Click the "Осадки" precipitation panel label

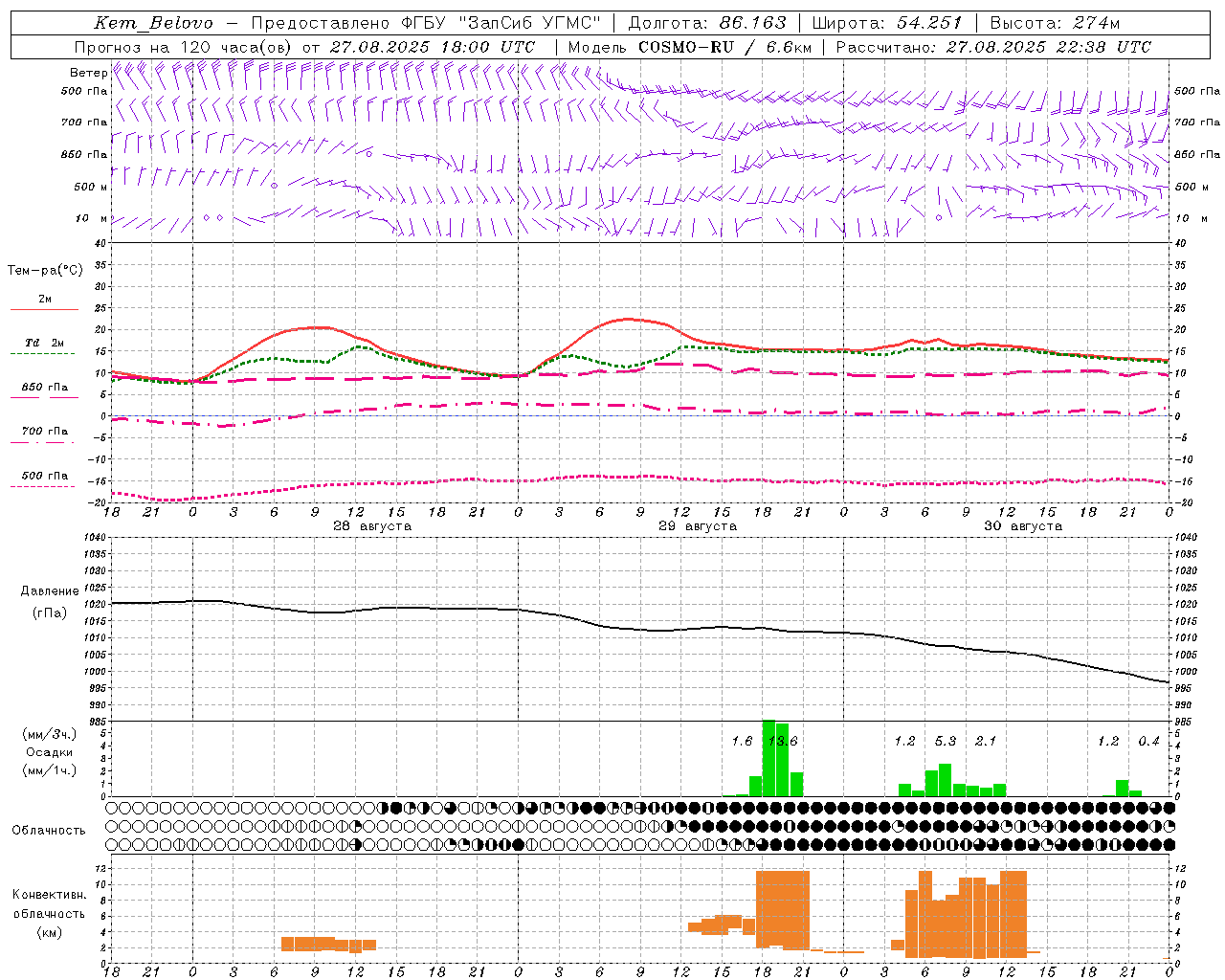(50, 752)
